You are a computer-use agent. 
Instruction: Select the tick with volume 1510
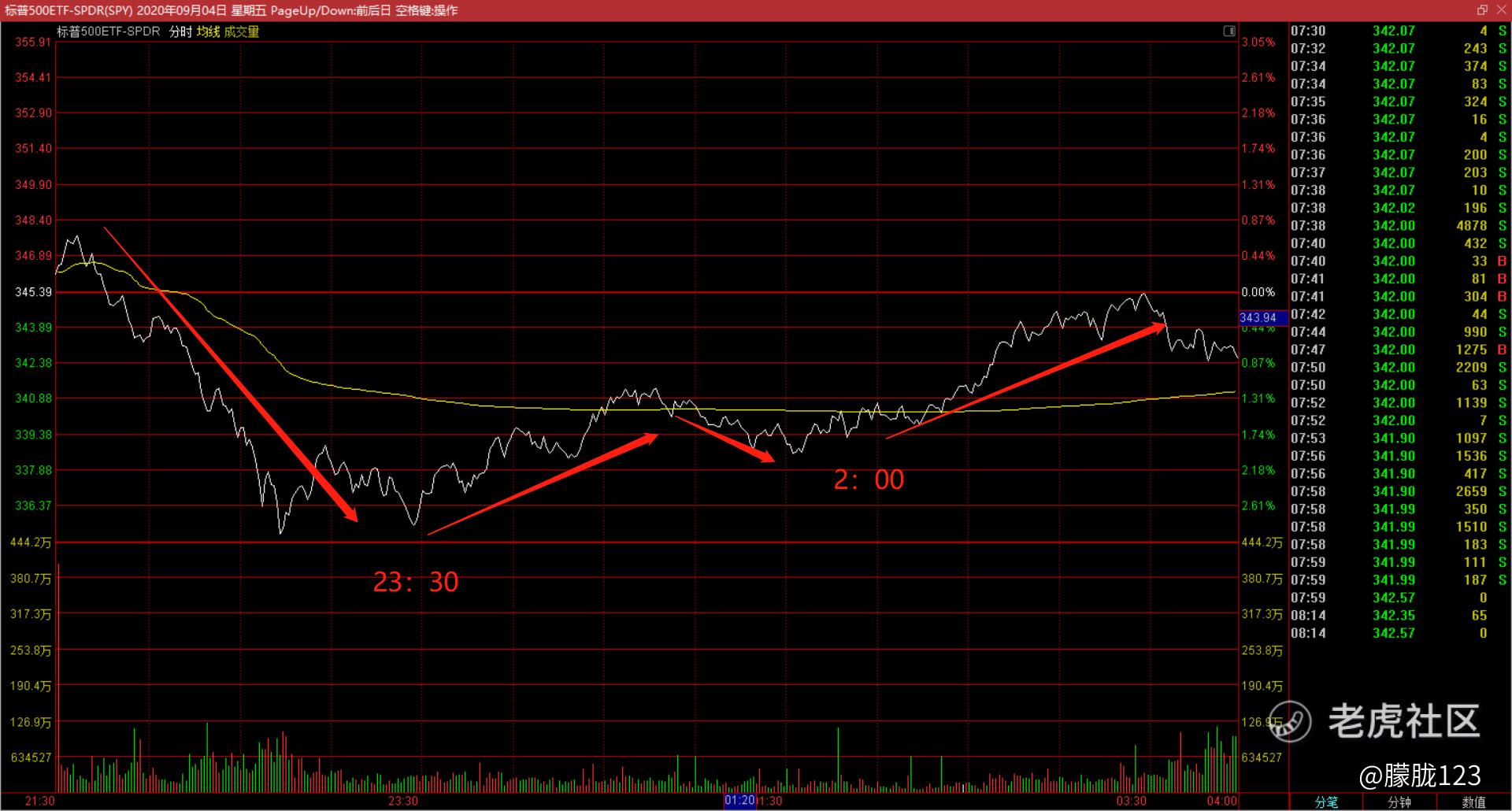1399,527
